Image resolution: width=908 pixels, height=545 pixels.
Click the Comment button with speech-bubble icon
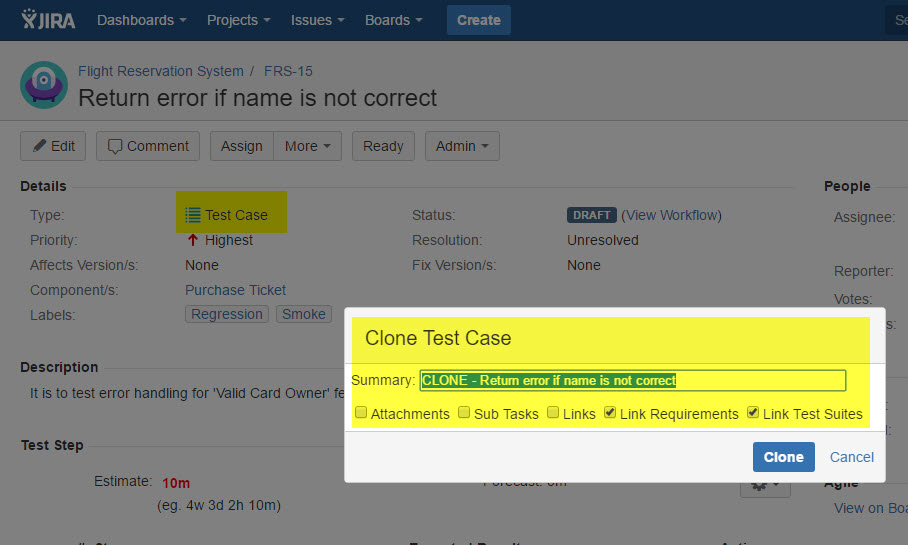coord(148,146)
